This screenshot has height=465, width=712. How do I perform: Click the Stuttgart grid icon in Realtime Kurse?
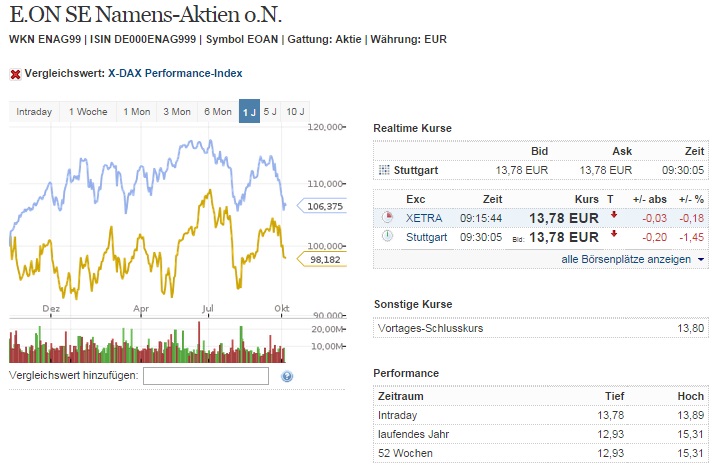[384, 170]
